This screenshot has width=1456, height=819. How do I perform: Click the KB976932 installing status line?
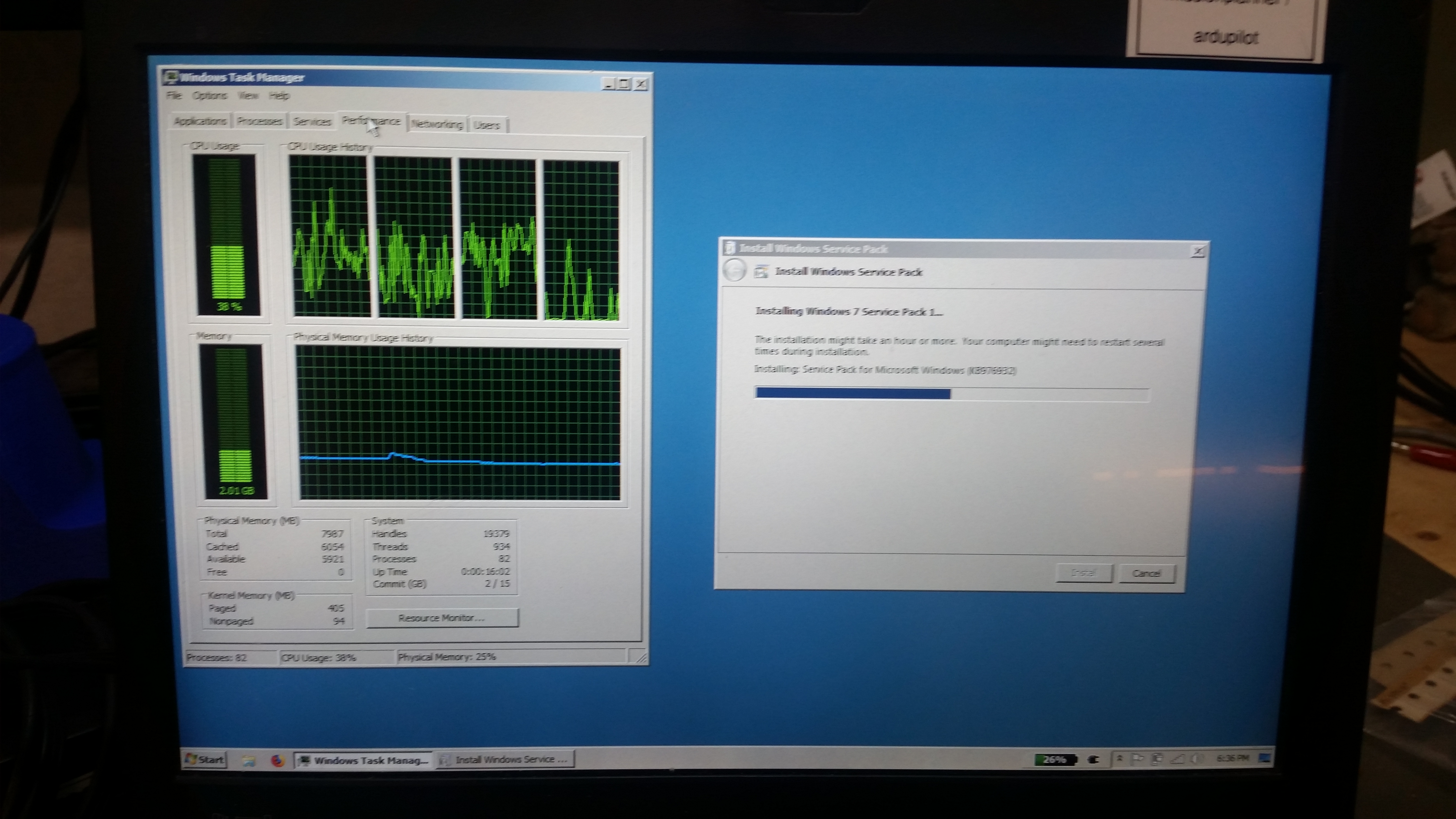tap(885, 370)
